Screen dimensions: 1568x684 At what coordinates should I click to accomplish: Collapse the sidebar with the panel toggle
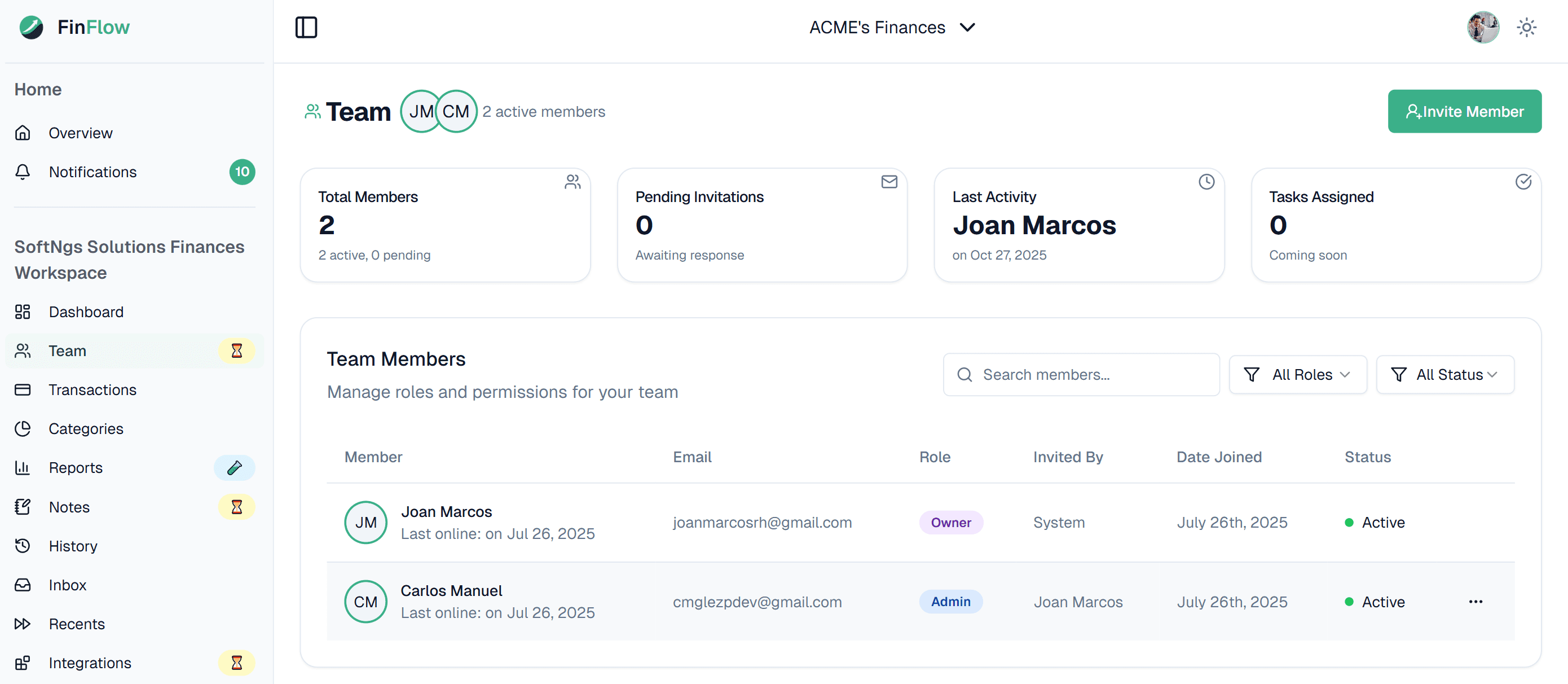[306, 27]
